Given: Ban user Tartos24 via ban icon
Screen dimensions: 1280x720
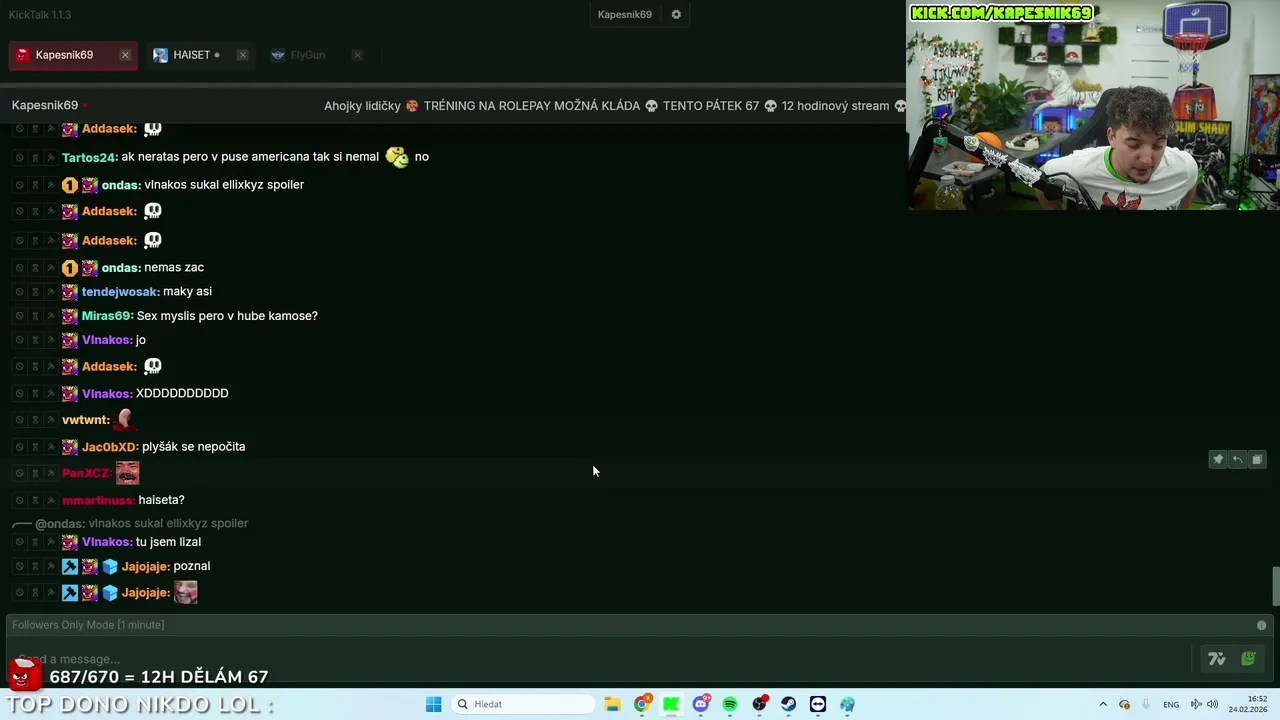Looking at the screenshot, I should pyautogui.click(x=19, y=157).
